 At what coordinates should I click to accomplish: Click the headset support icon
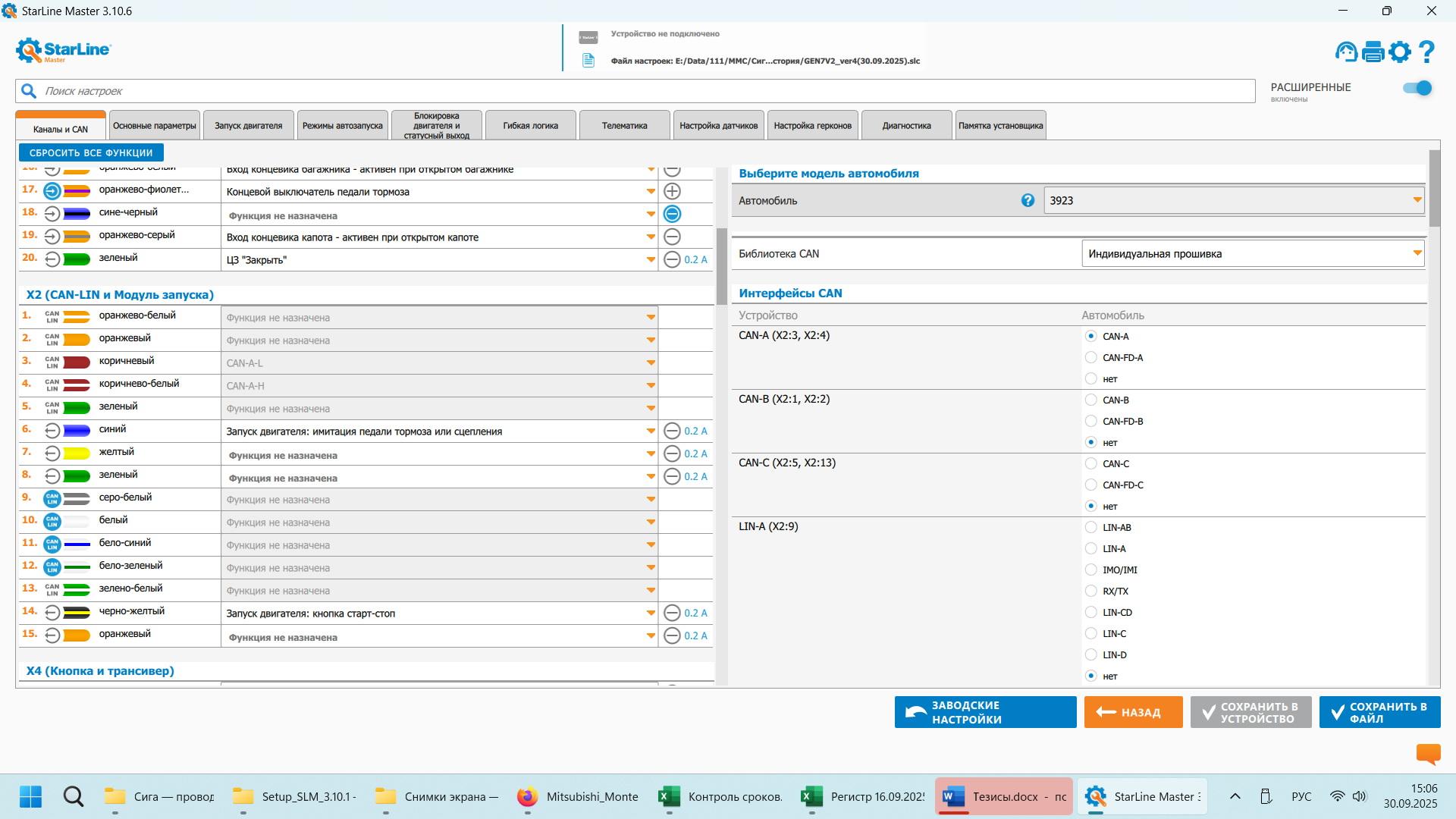click(x=1346, y=52)
